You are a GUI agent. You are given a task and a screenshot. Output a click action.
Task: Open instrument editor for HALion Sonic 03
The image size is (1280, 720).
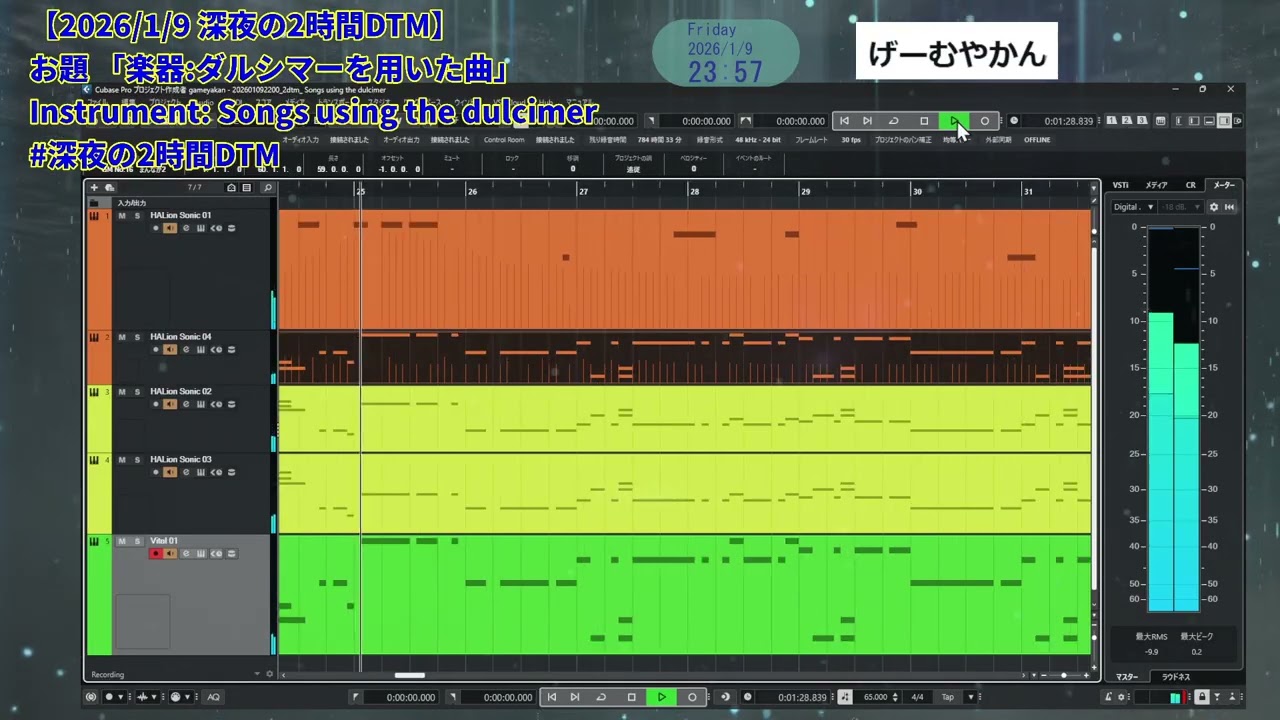201,472
